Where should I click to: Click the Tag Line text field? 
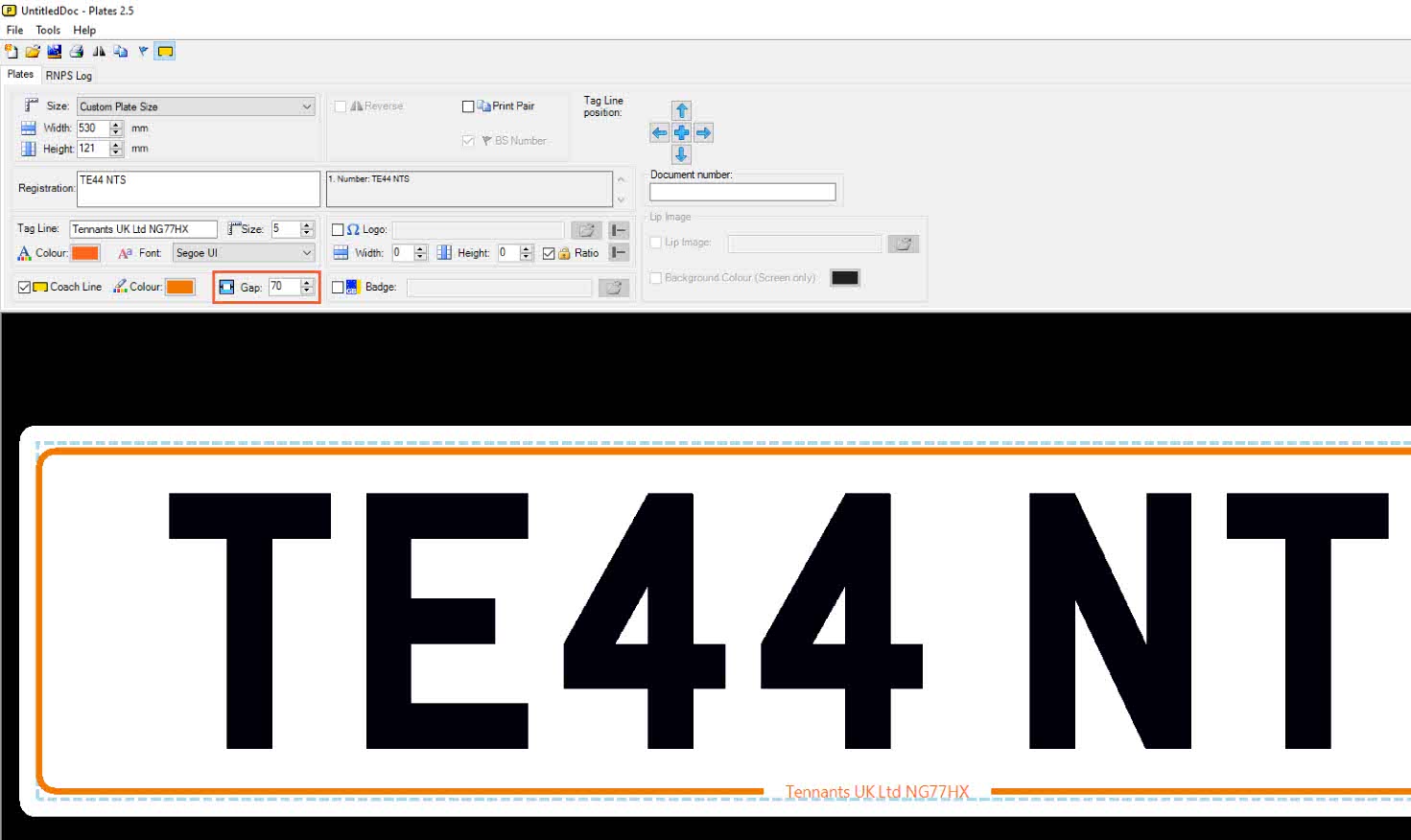point(144,229)
